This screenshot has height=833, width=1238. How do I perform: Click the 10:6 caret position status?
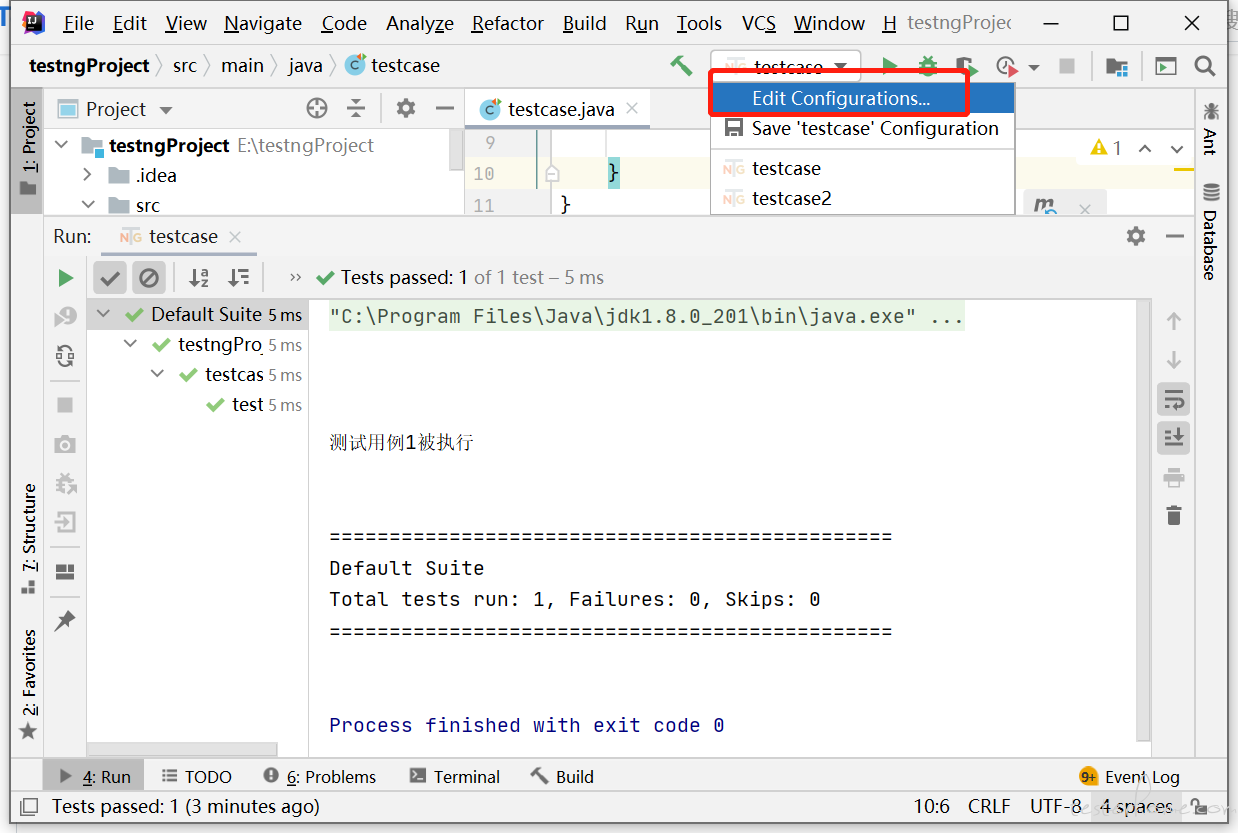(x=932, y=806)
